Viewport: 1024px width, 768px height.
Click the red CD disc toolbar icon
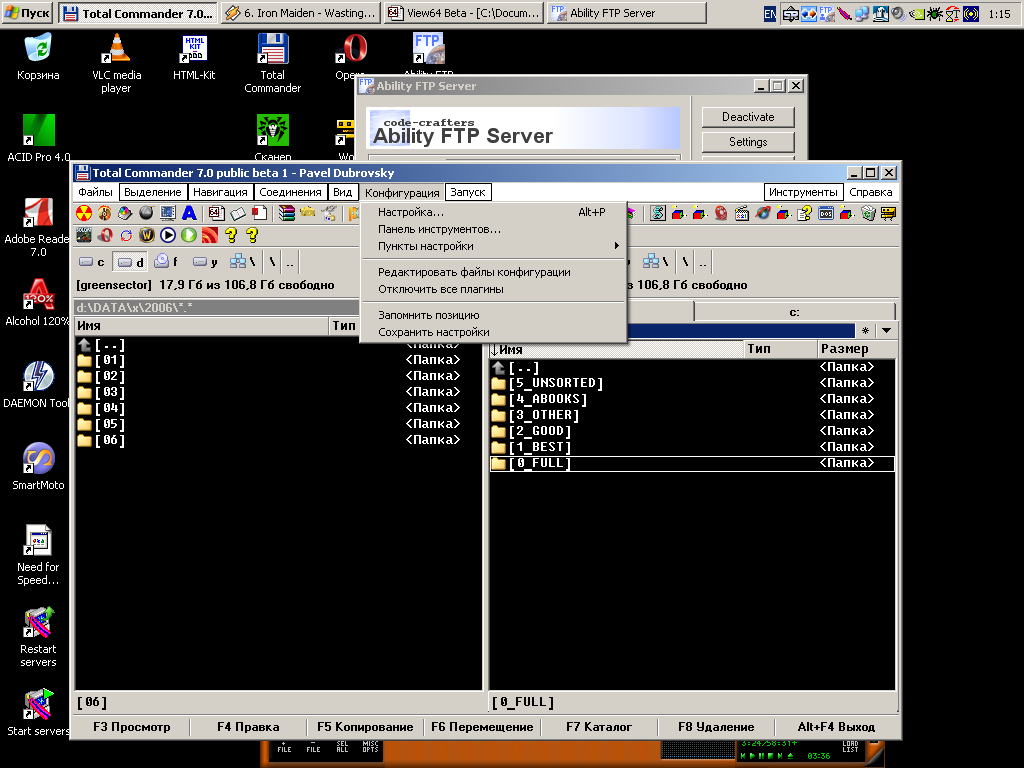point(721,213)
